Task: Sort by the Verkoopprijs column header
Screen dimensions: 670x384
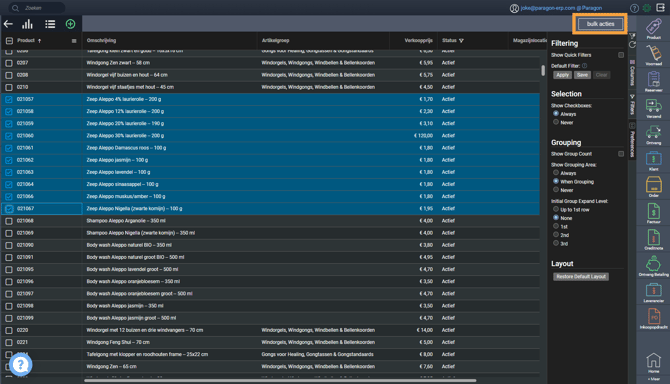Action: tap(419, 41)
